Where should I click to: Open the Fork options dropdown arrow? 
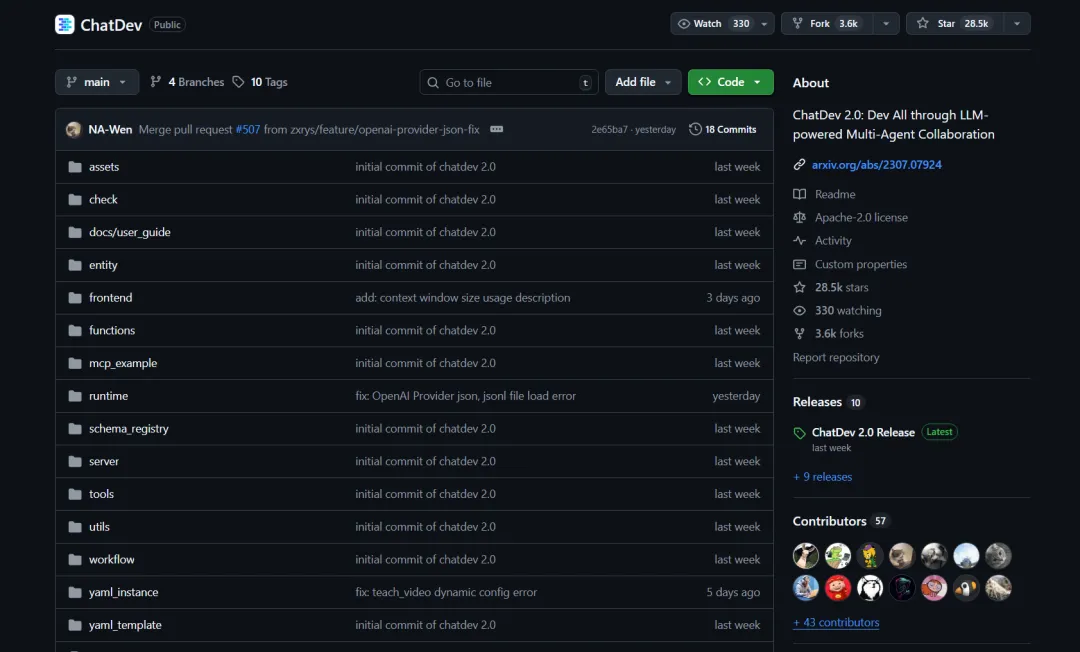[886, 23]
